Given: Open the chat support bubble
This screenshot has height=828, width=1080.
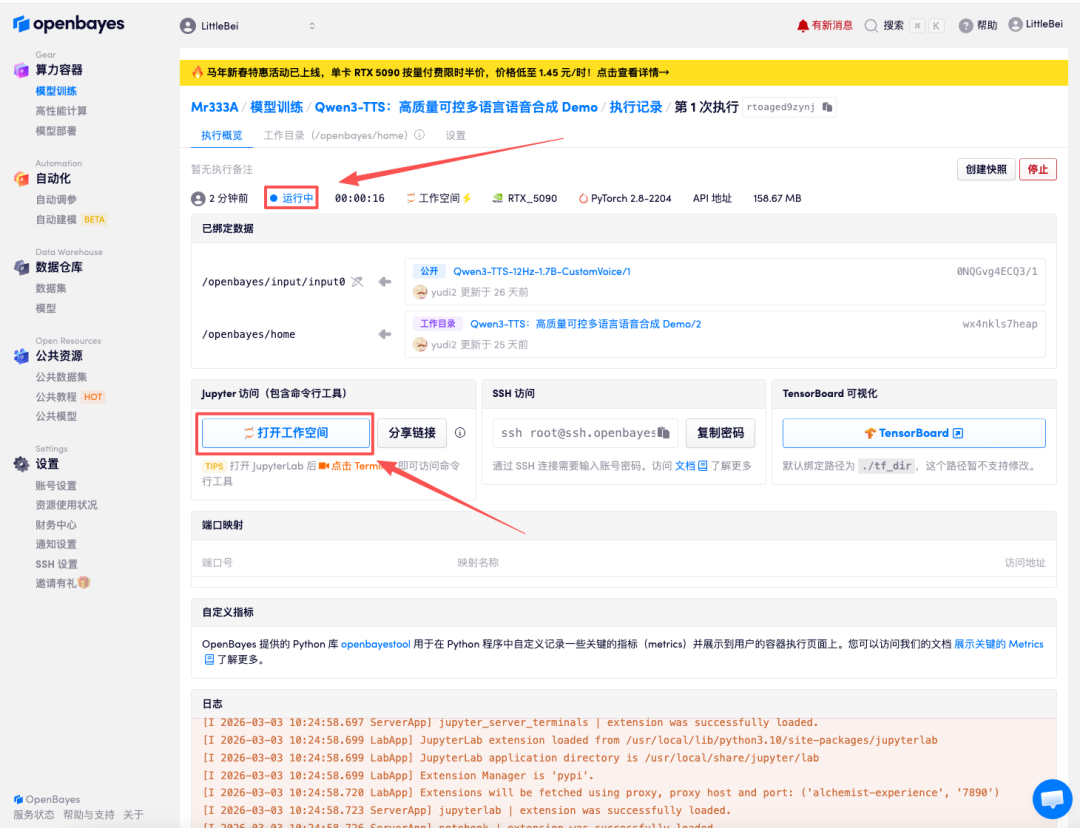Looking at the screenshot, I should [1052, 799].
